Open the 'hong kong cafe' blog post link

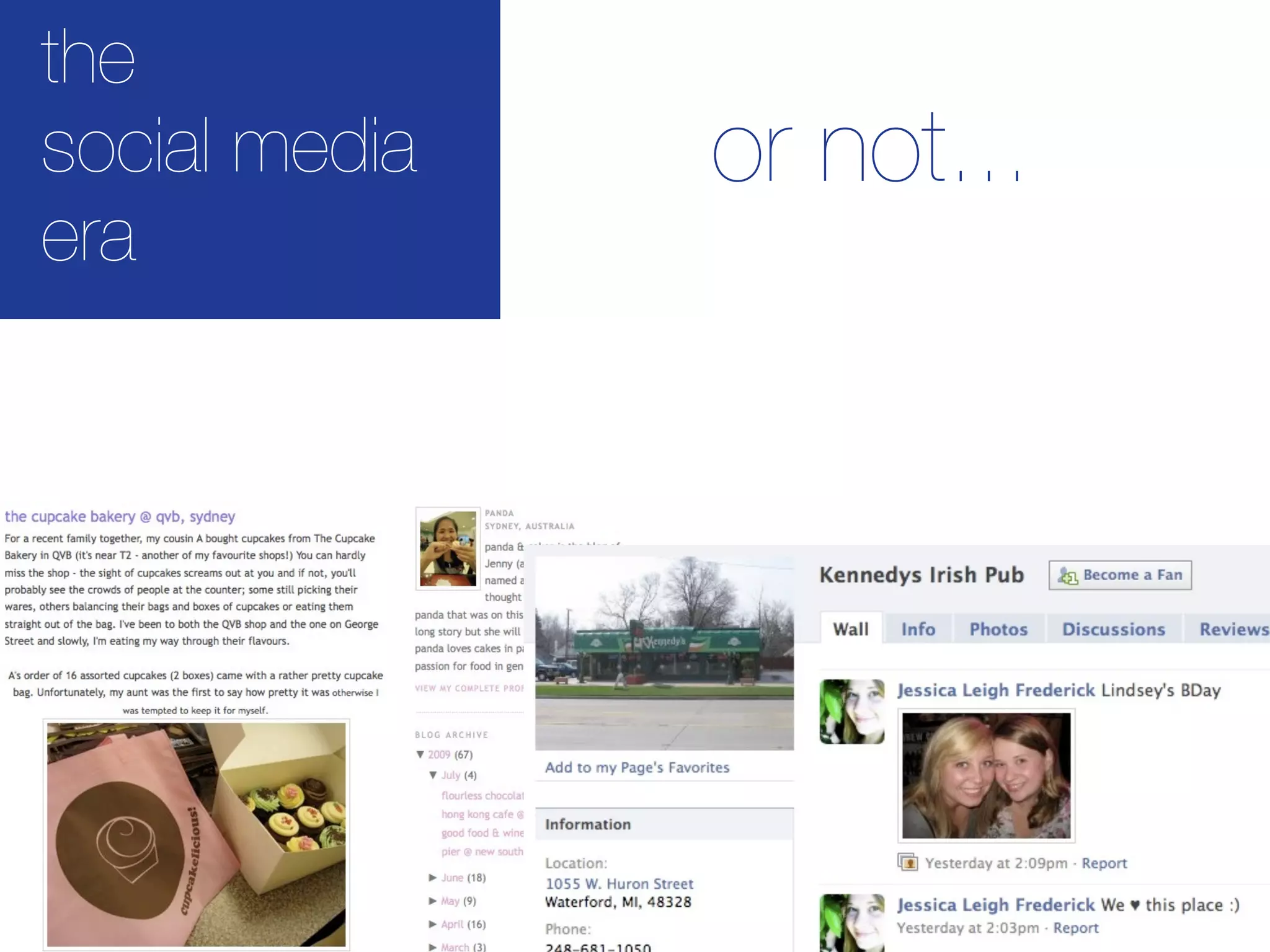[482, 814]
